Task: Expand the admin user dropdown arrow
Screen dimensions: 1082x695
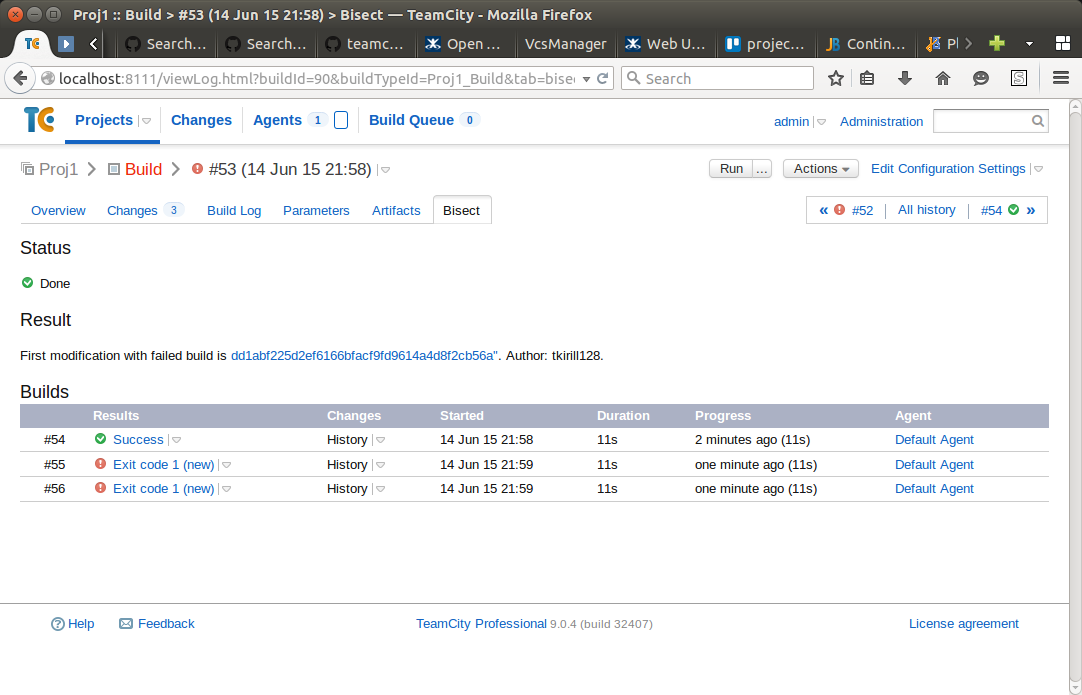Action: [x=821, y=121]
